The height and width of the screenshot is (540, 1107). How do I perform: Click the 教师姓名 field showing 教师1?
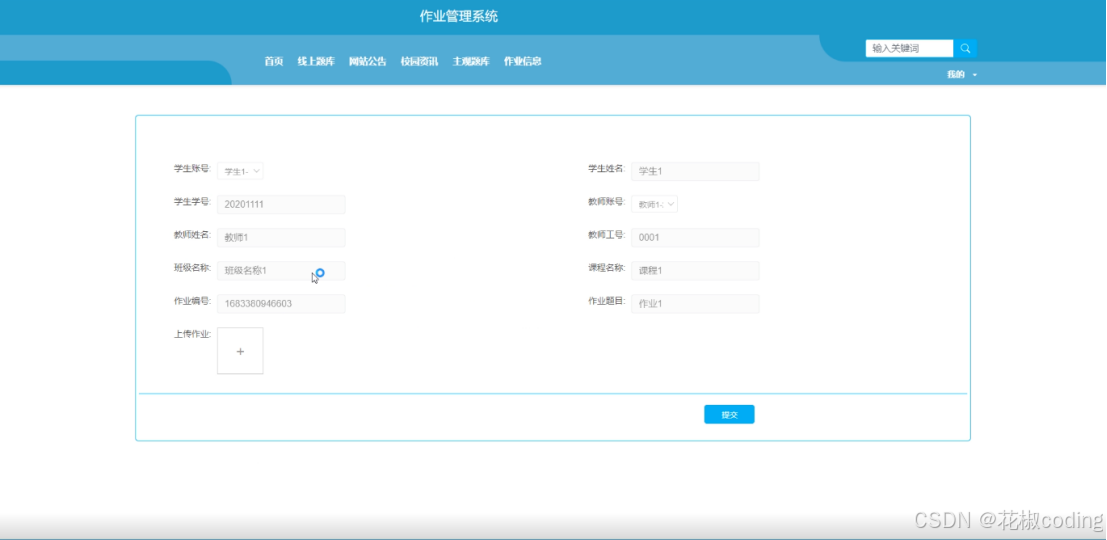tap(281, 237)
